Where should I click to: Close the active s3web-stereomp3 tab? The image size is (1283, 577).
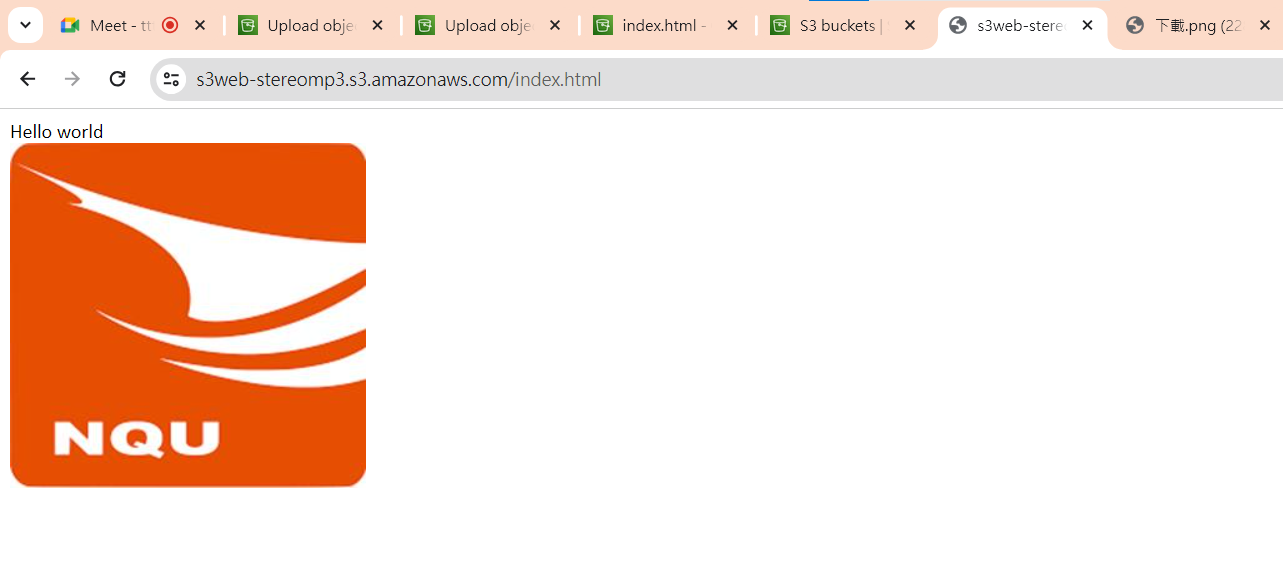tap(1087, 25)
